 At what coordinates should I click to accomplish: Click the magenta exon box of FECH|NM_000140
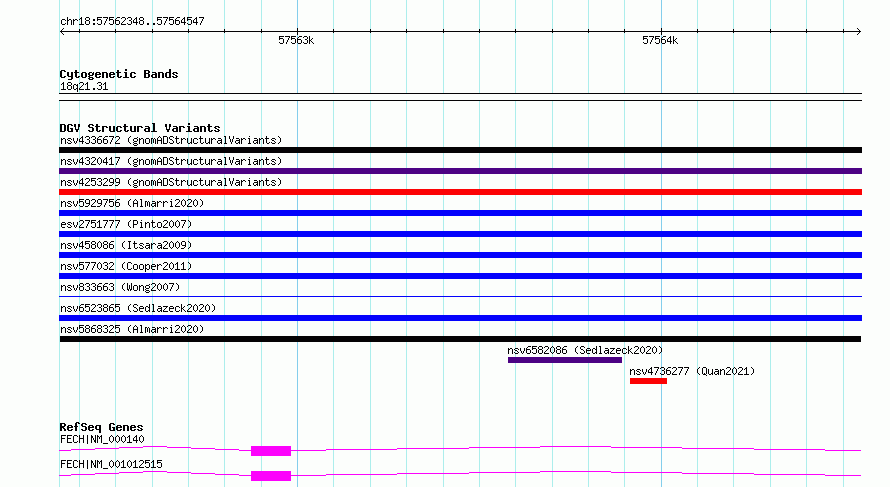point(271,451)
